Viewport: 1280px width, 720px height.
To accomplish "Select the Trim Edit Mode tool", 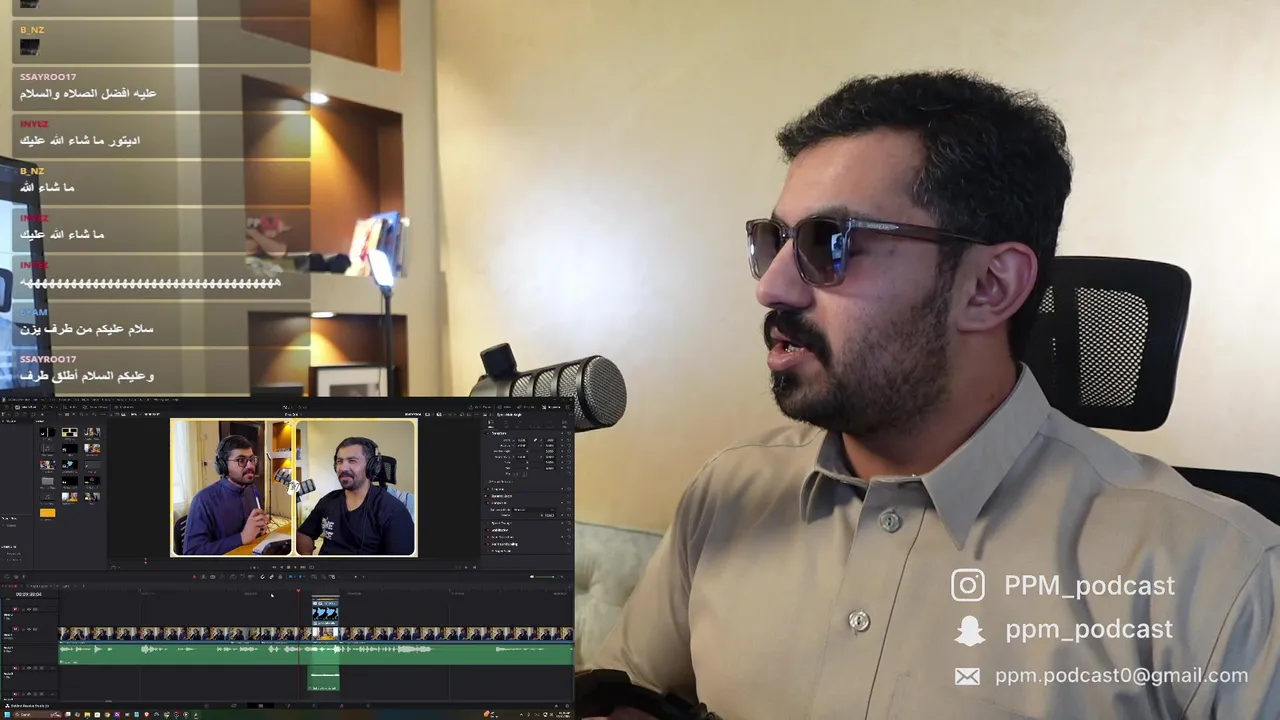I will (204, 577).
